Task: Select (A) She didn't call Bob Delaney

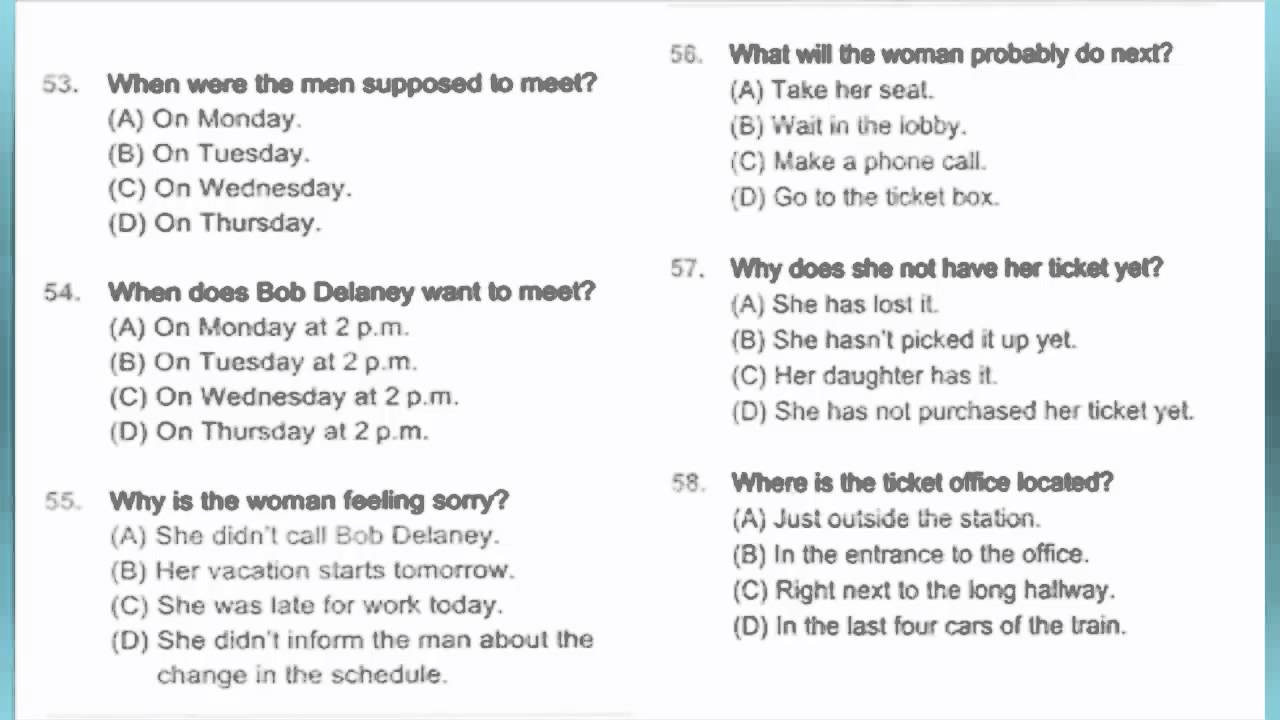Action: tap(305, 536)
